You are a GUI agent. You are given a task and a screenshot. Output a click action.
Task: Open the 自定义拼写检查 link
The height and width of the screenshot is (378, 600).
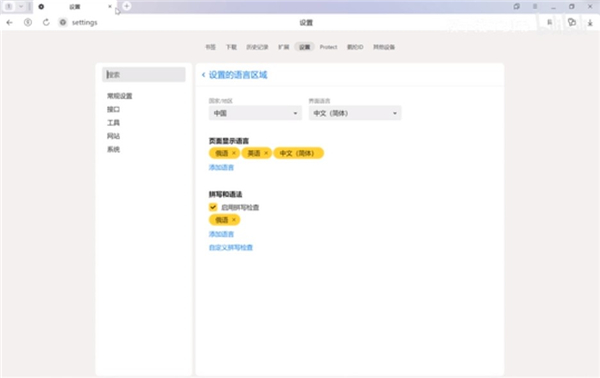pyautogui.click(x=231, y=247)
